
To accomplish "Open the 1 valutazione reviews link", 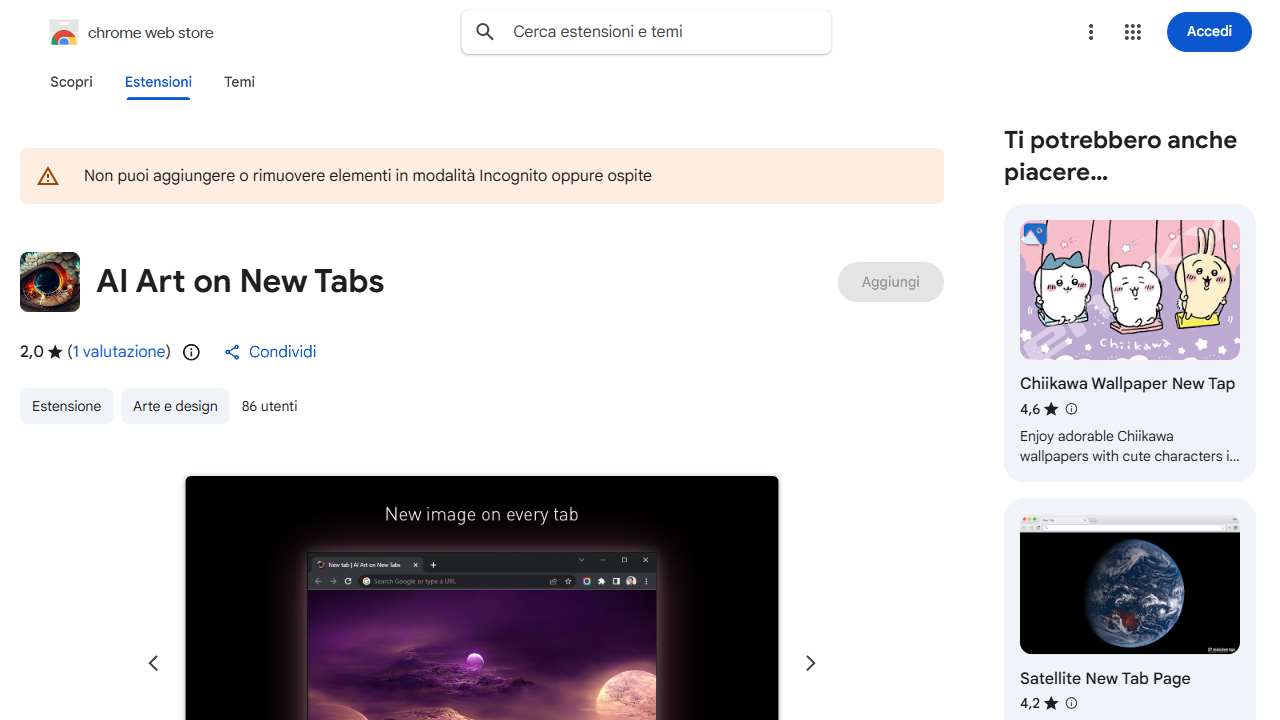I will tap(119, 352).
